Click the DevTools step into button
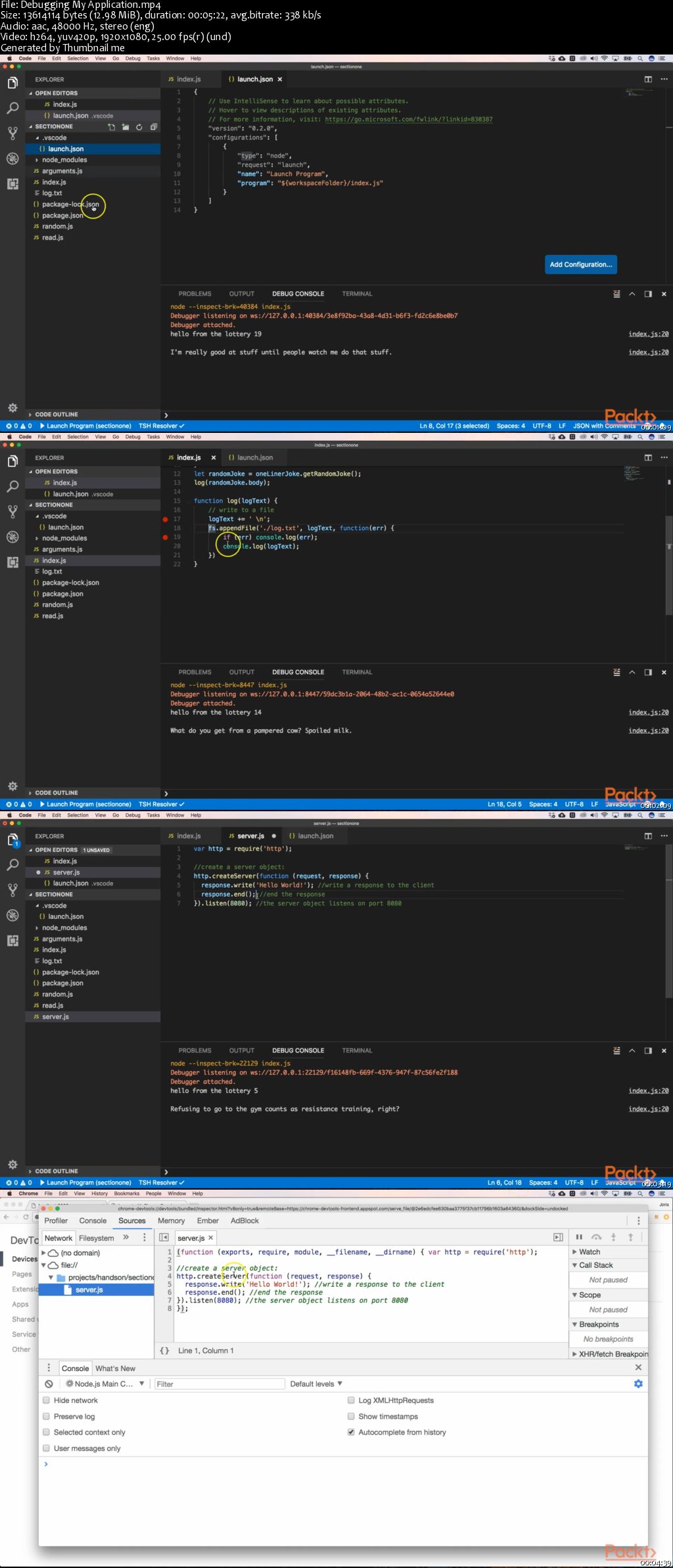673x1568 pixels. click(613, 1237)
